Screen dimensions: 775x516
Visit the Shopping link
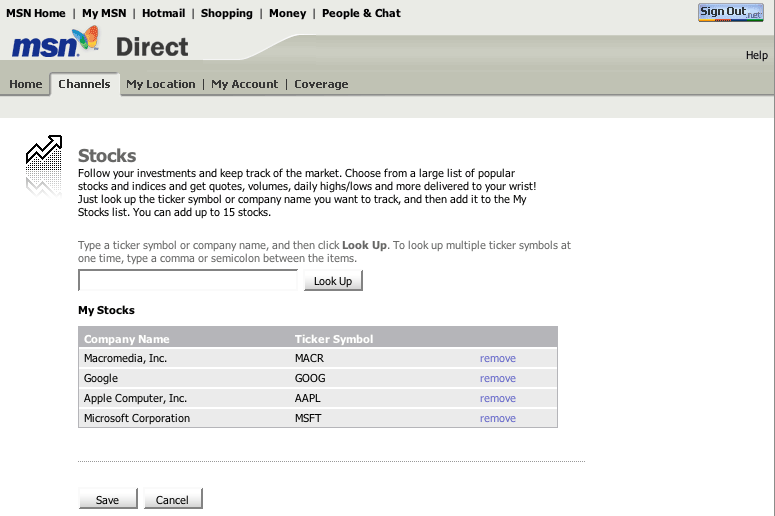(x=226, y=13)
